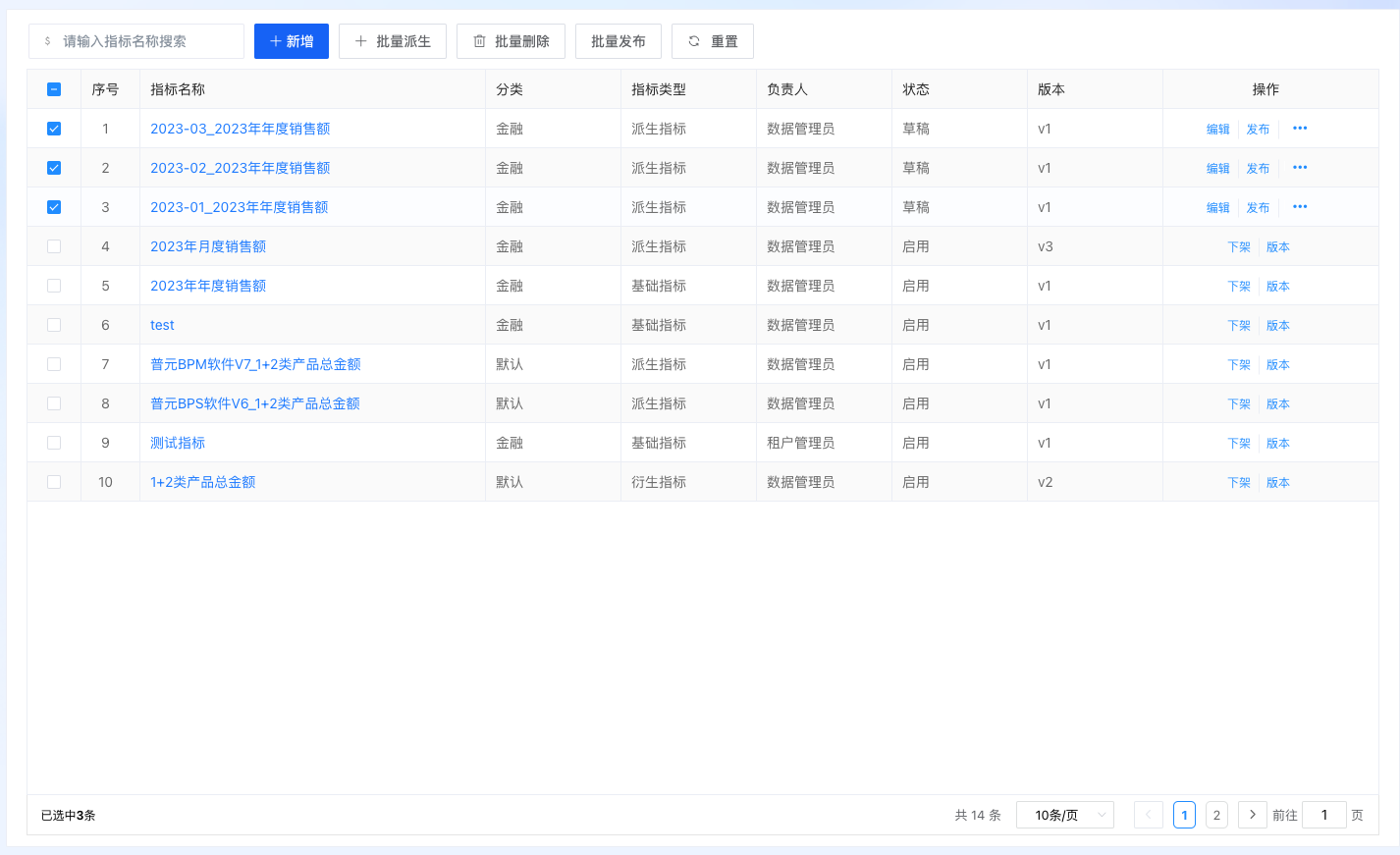Click 下架 for the 测试指标 row

click(x=1239, y=443)
